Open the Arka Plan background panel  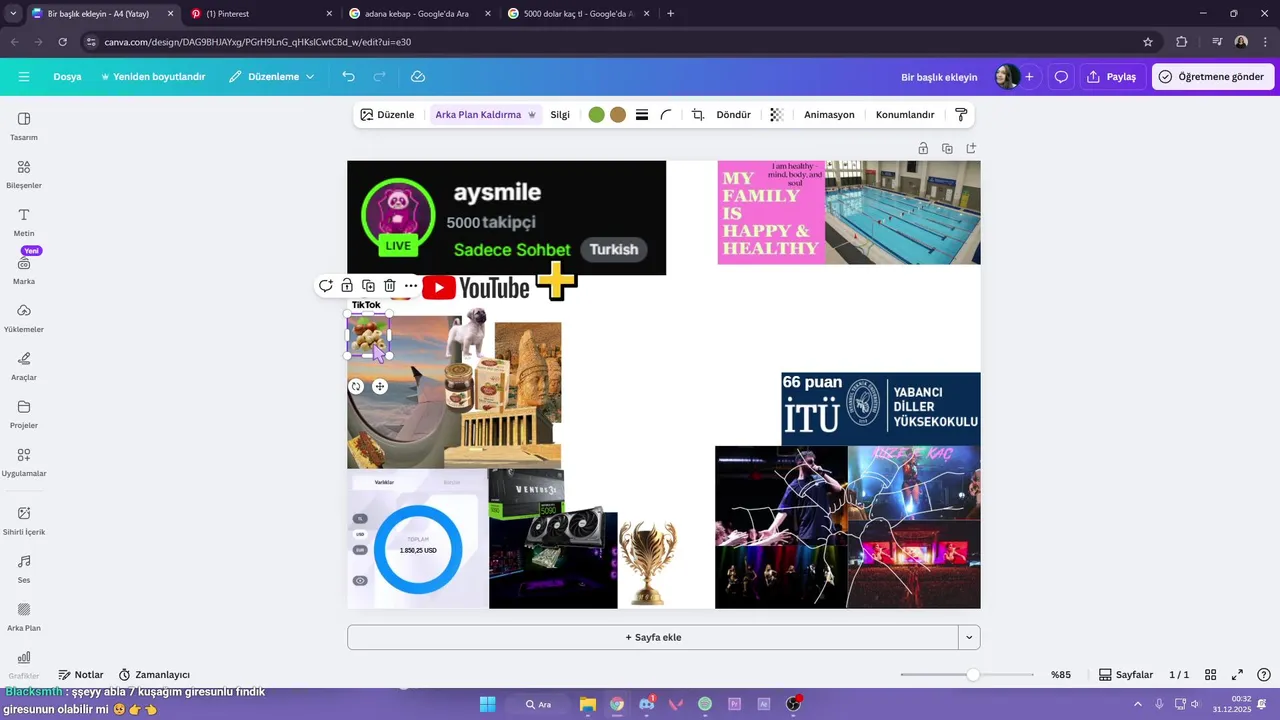pos(24,616)
